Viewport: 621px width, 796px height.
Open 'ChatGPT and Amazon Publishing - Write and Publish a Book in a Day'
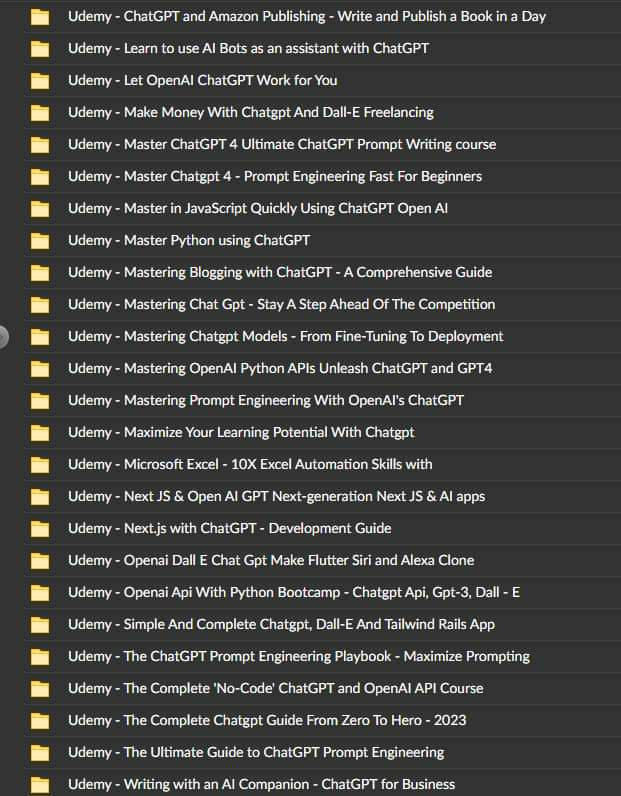[x=307, y=16]
